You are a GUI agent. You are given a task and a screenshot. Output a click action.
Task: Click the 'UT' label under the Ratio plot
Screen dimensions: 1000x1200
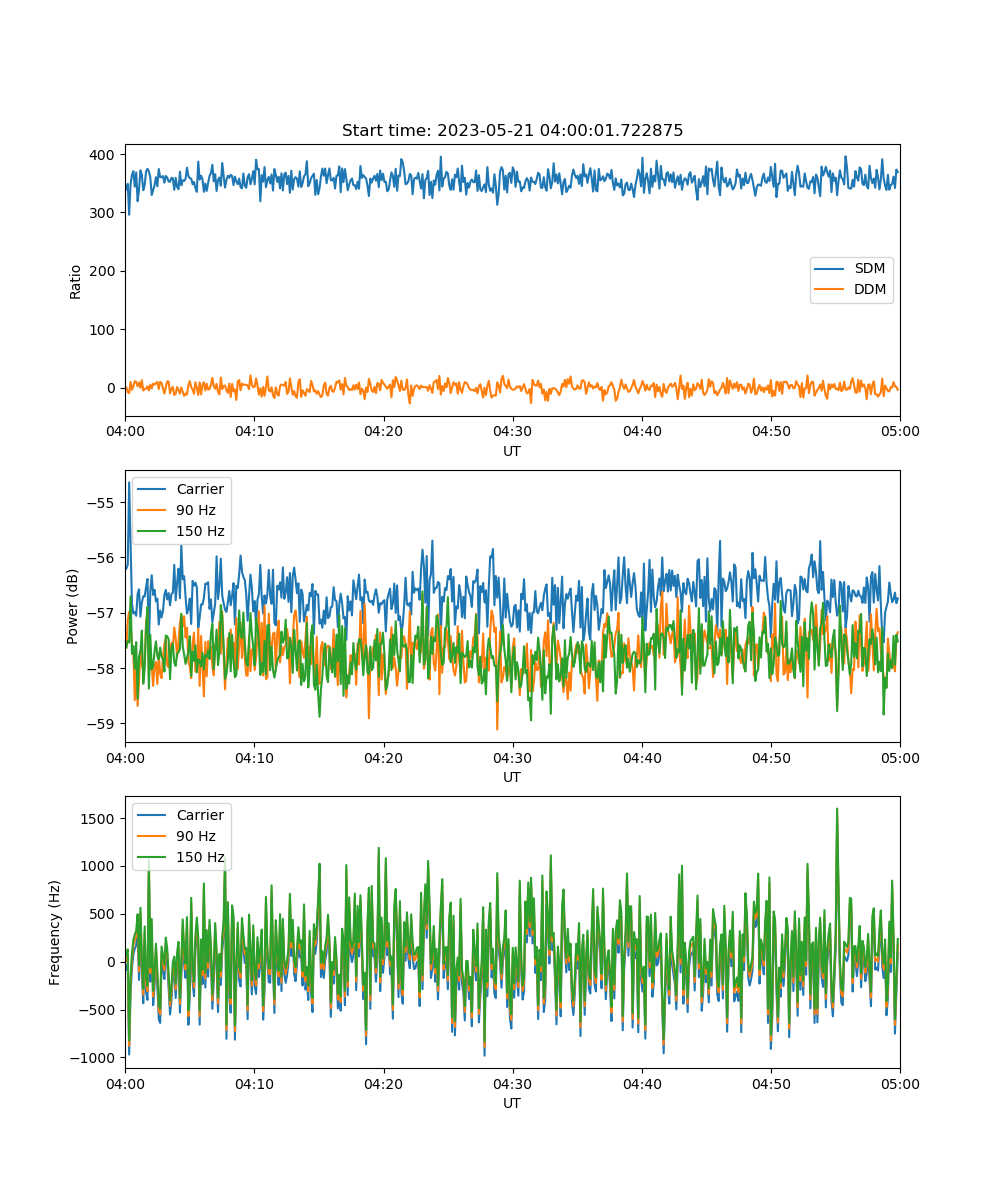tap(512, 451)
